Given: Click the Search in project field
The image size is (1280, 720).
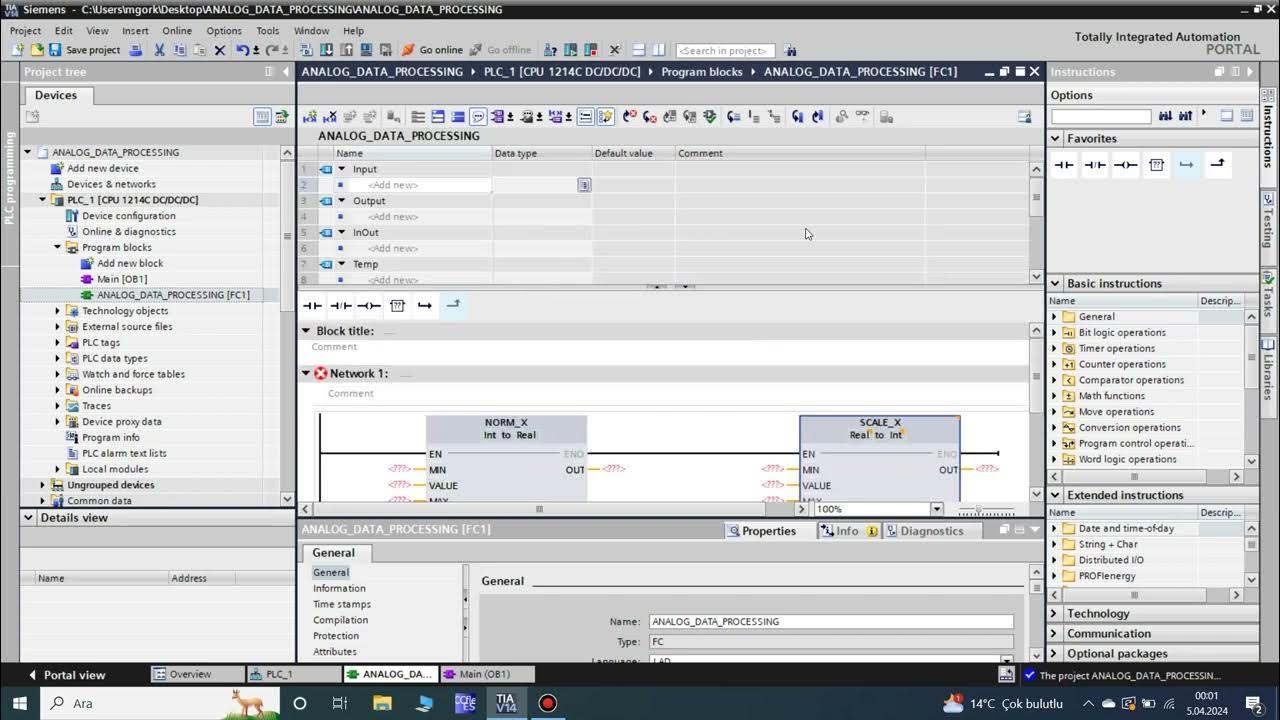Looking at the screenshot, I should 724,50.
